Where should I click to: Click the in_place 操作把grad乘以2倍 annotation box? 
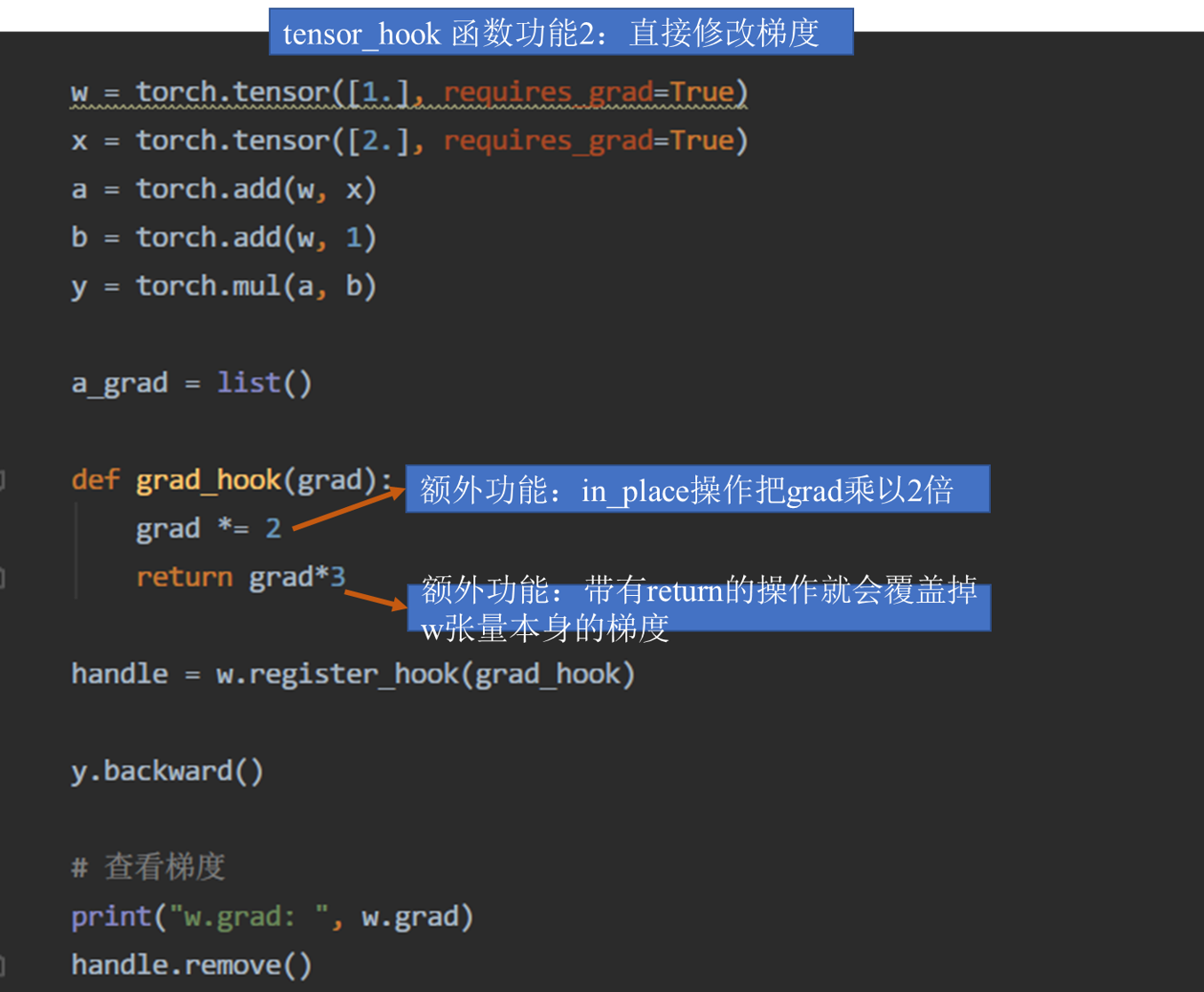pos(697,489)
